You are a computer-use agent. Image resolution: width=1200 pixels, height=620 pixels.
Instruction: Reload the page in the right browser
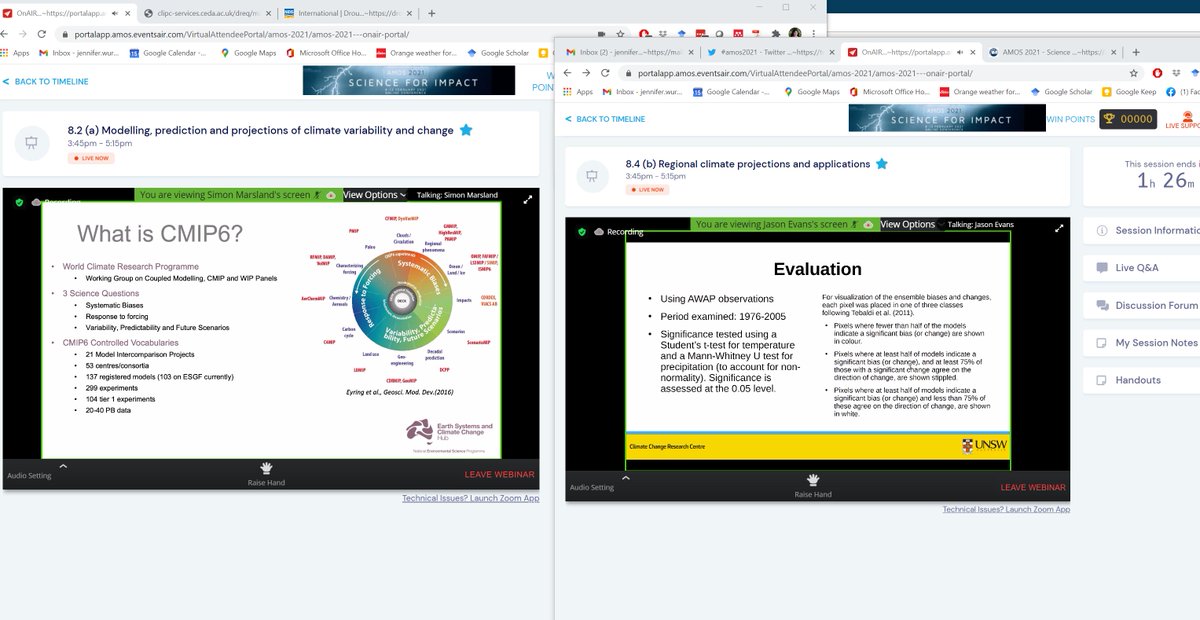(x=605, y=72)
